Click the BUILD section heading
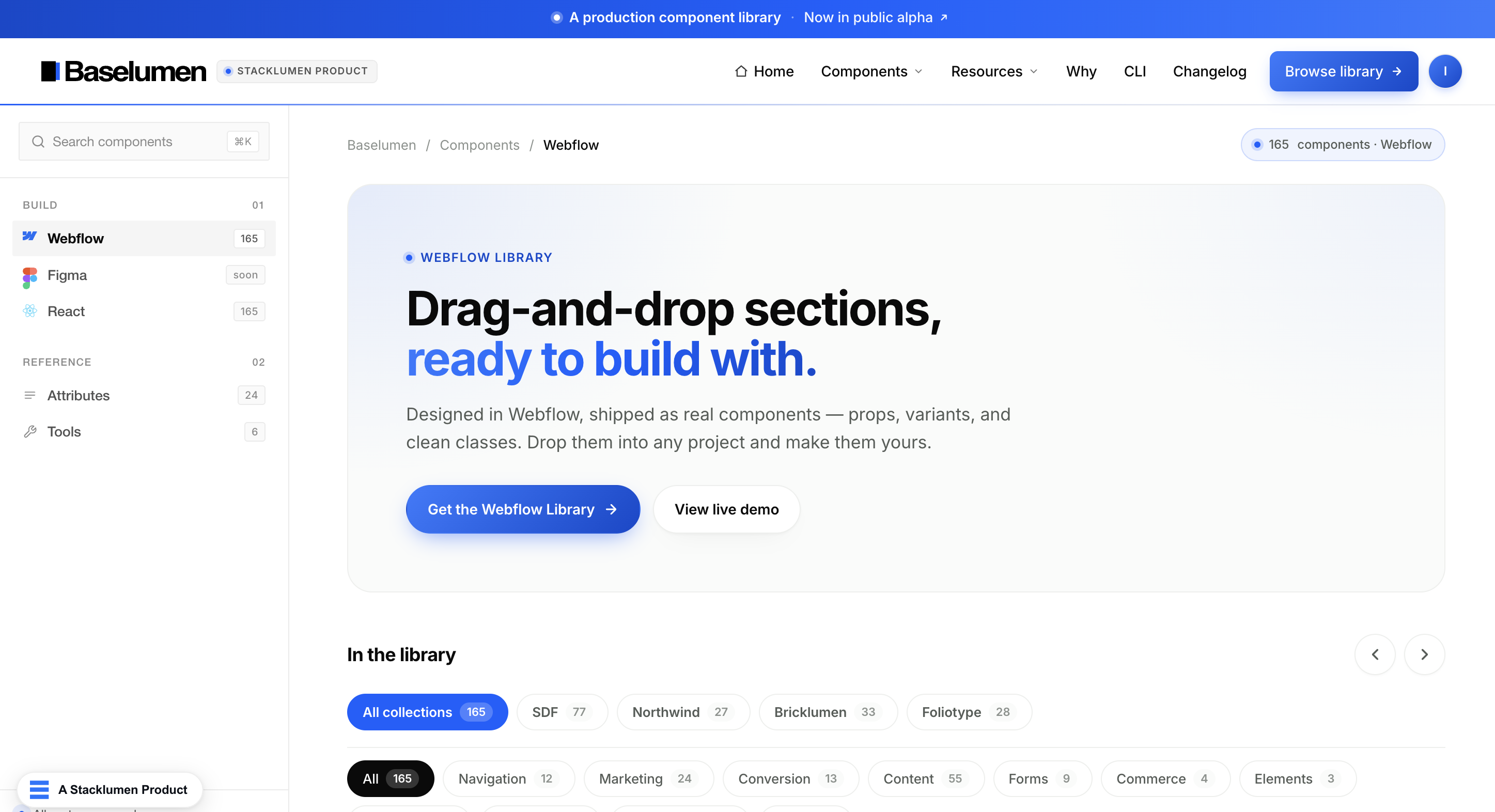This screenshot has width=1495, height=812. pyautogui.click(x=40, y=205)
